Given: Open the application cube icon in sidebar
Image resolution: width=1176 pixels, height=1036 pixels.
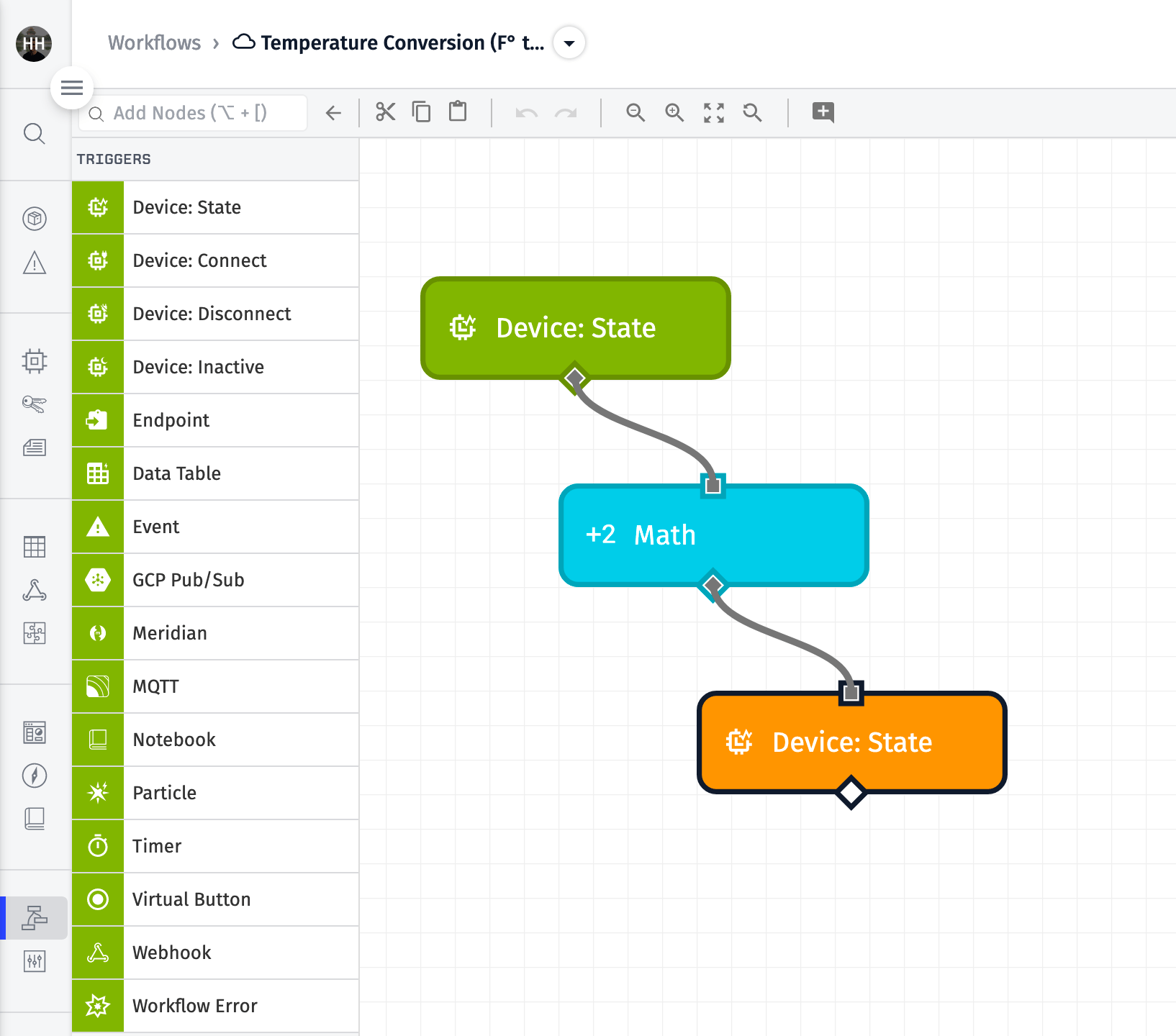Looking at the screenshot, I should [35, 219].
